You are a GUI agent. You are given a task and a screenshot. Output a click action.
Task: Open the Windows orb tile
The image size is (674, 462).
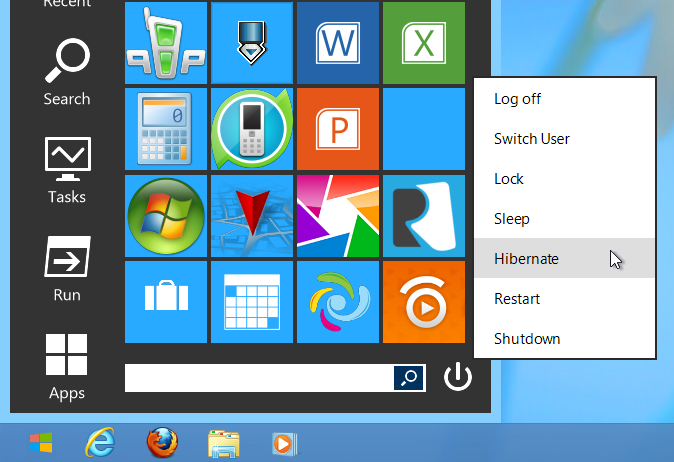pos(166,216)
